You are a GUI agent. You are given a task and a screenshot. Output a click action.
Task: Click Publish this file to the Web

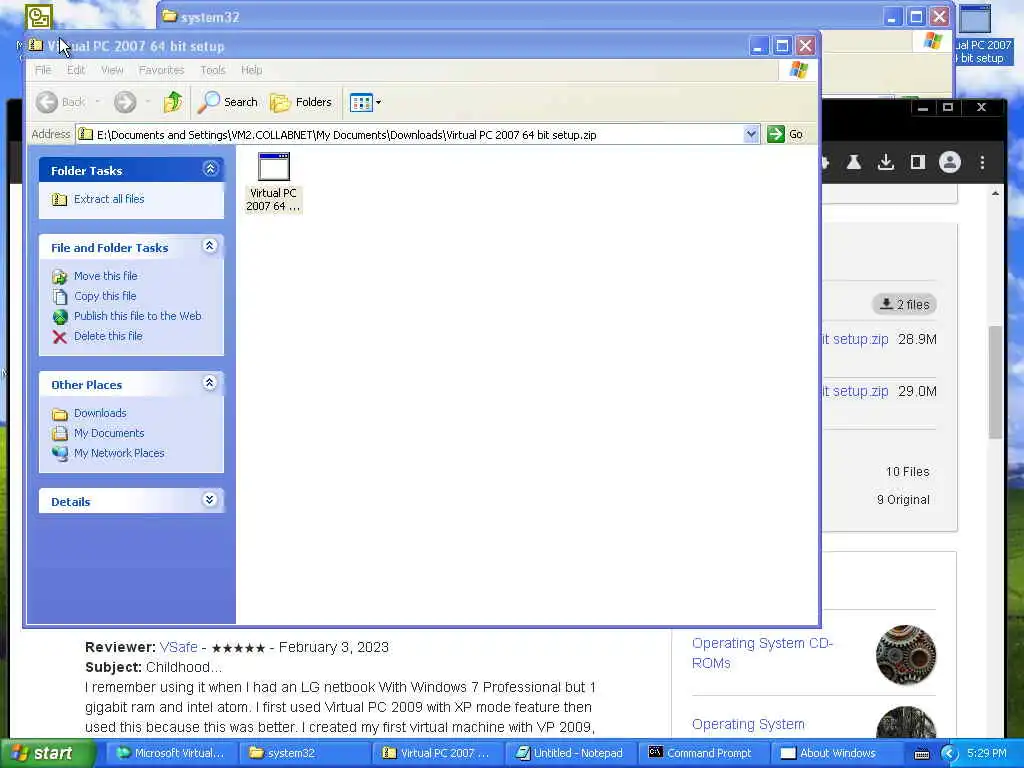click(x=137, y=316)
